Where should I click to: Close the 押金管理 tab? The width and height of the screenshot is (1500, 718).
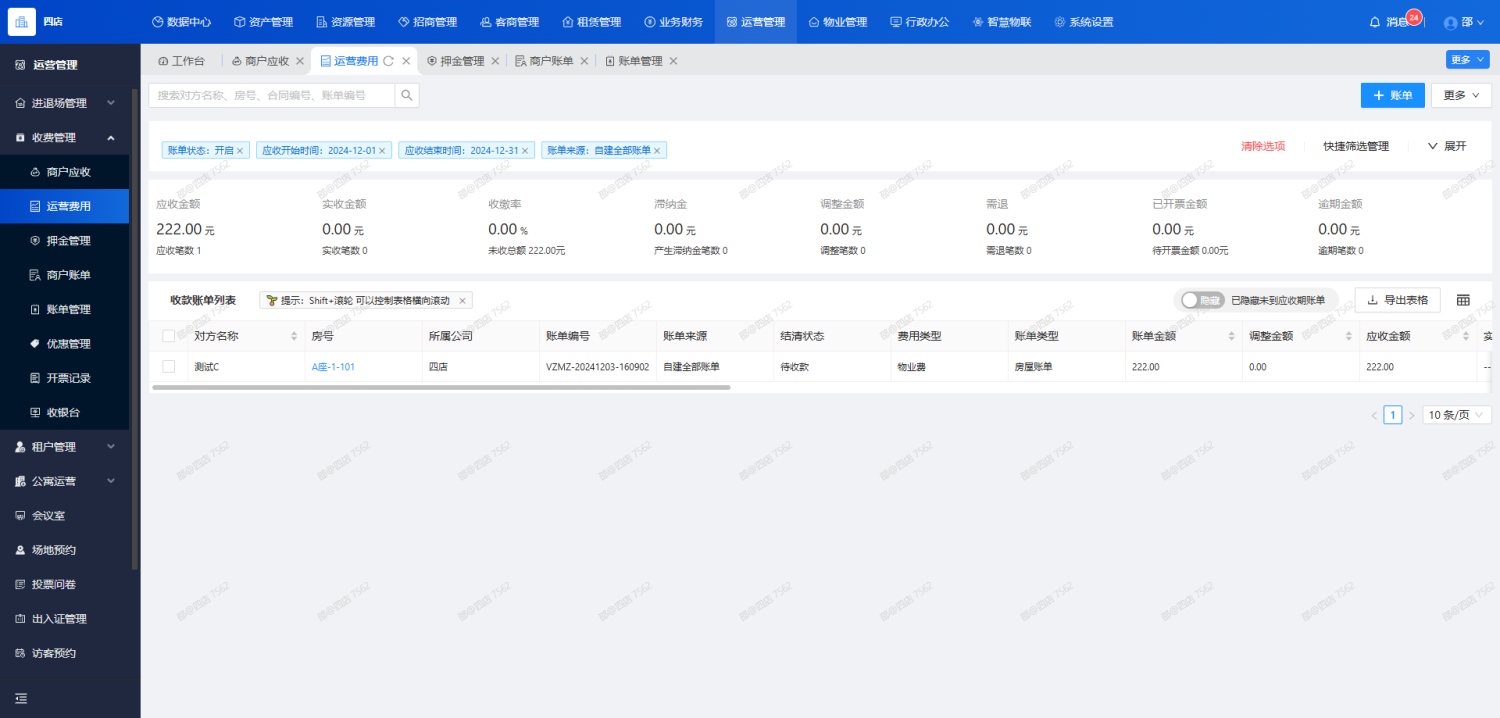click(x=495, y=61)
